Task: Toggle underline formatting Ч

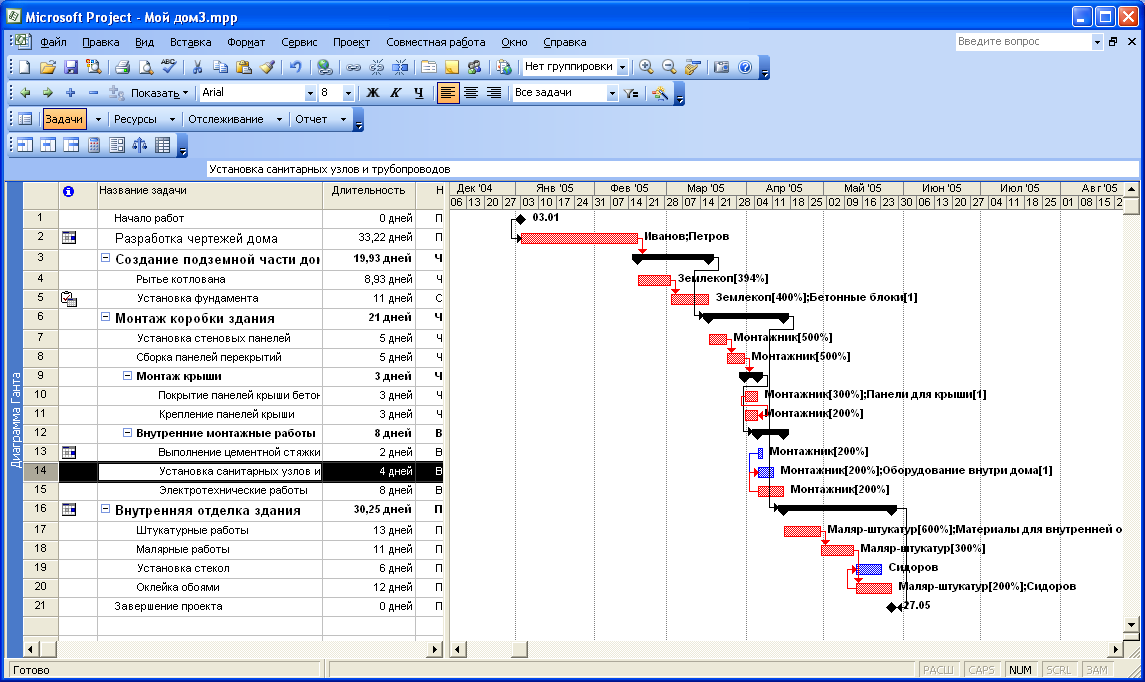Action: pyautogui.click(x=418, y=93)
